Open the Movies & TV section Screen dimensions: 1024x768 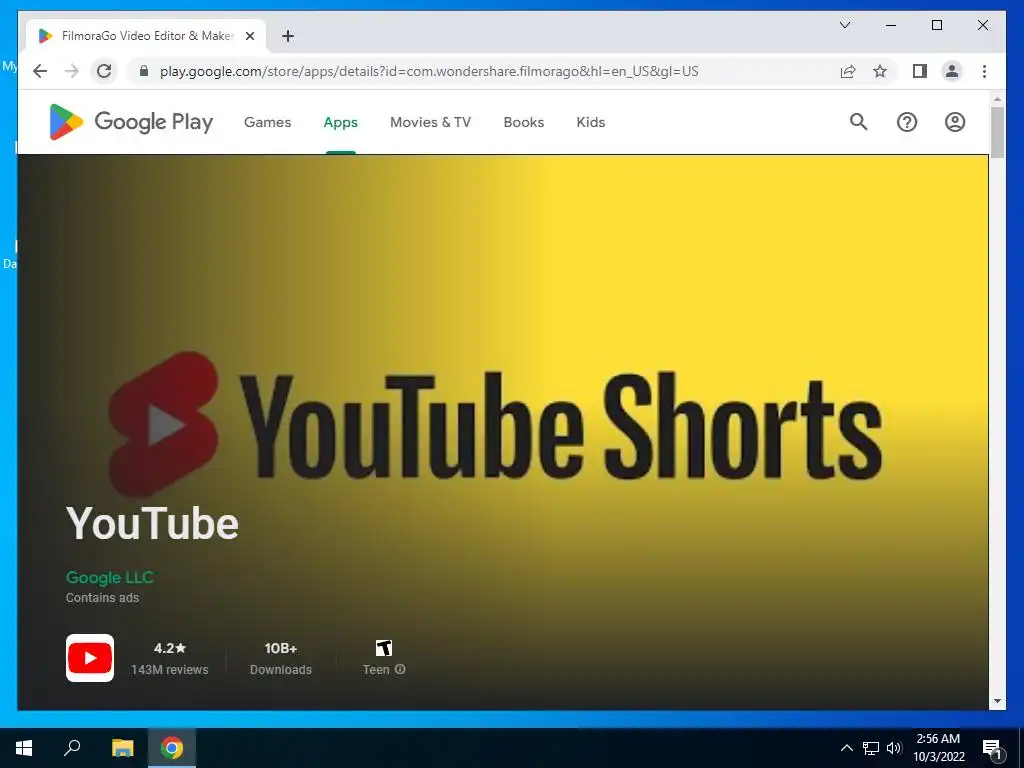point(430,122)
